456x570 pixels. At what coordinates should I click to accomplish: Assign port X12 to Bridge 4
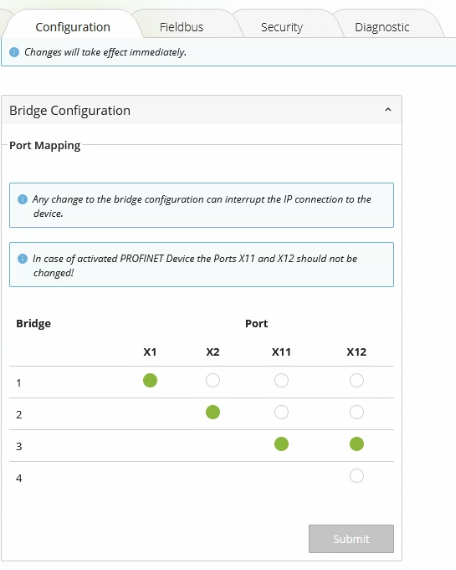357,475
